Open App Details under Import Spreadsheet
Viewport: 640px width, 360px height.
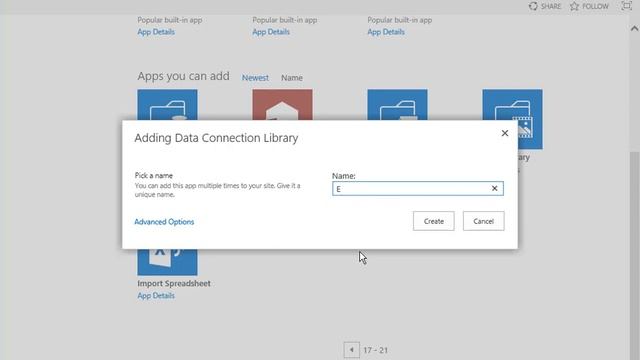click(156, 296)
